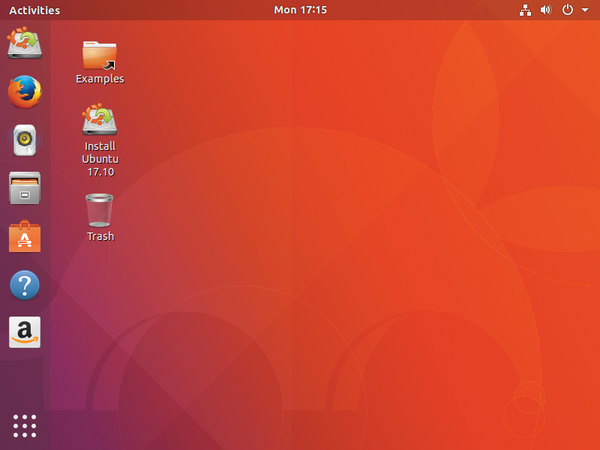
Task: Open the Install Ubuntu launcher in the dock
Action: point(24,43)
